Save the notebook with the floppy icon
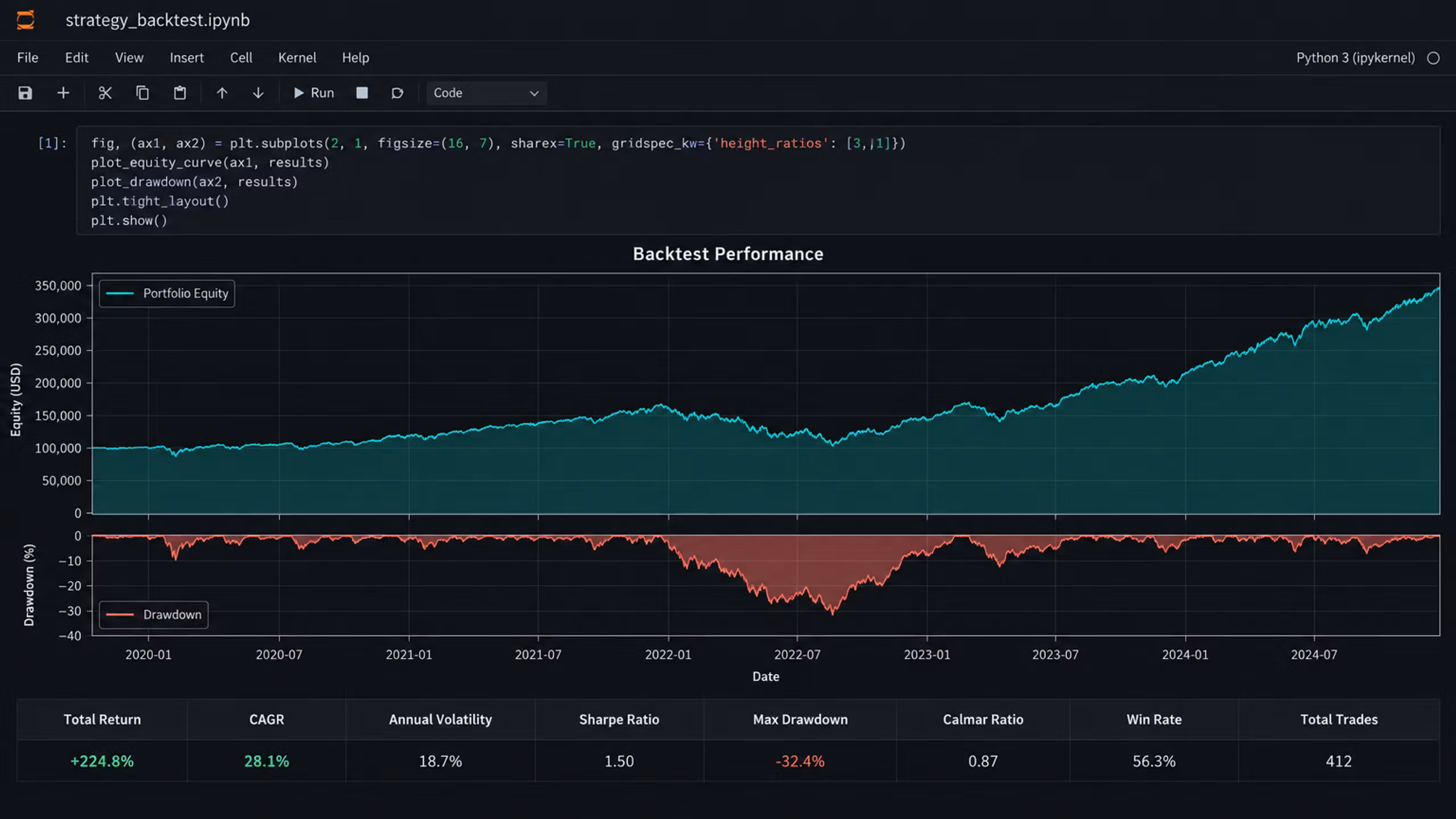Screen dimensions: 1456x819 [x=25, y=93]
